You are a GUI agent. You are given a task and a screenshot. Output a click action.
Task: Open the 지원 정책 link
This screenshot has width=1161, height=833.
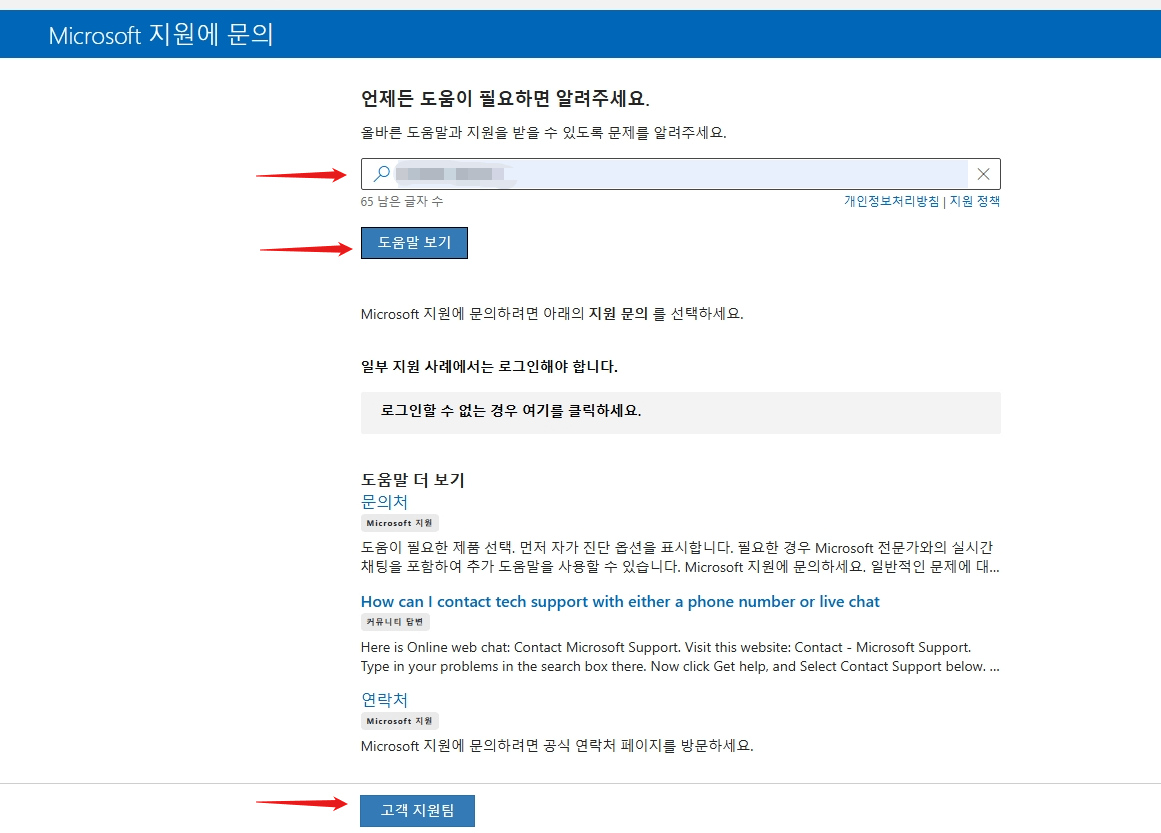coord(974,201)
